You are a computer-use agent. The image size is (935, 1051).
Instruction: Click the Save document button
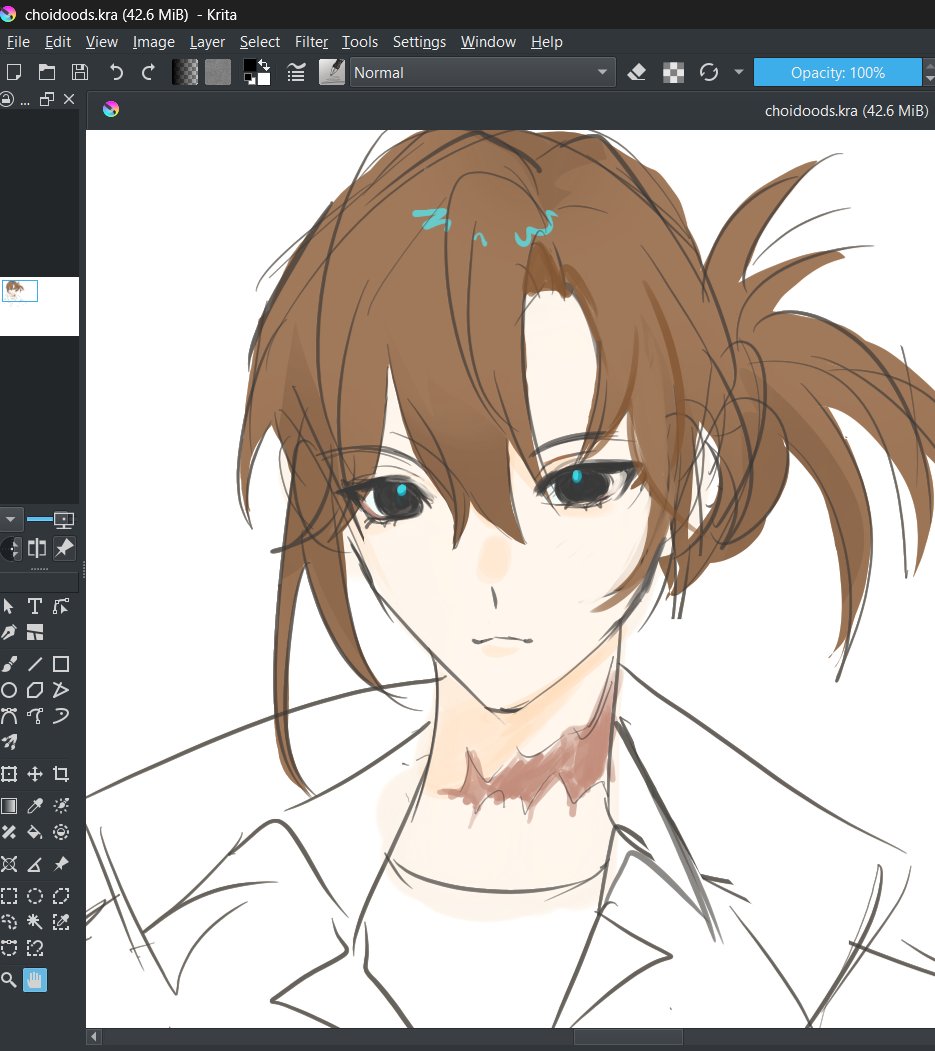pyautogui.click(x=80, y=72)
